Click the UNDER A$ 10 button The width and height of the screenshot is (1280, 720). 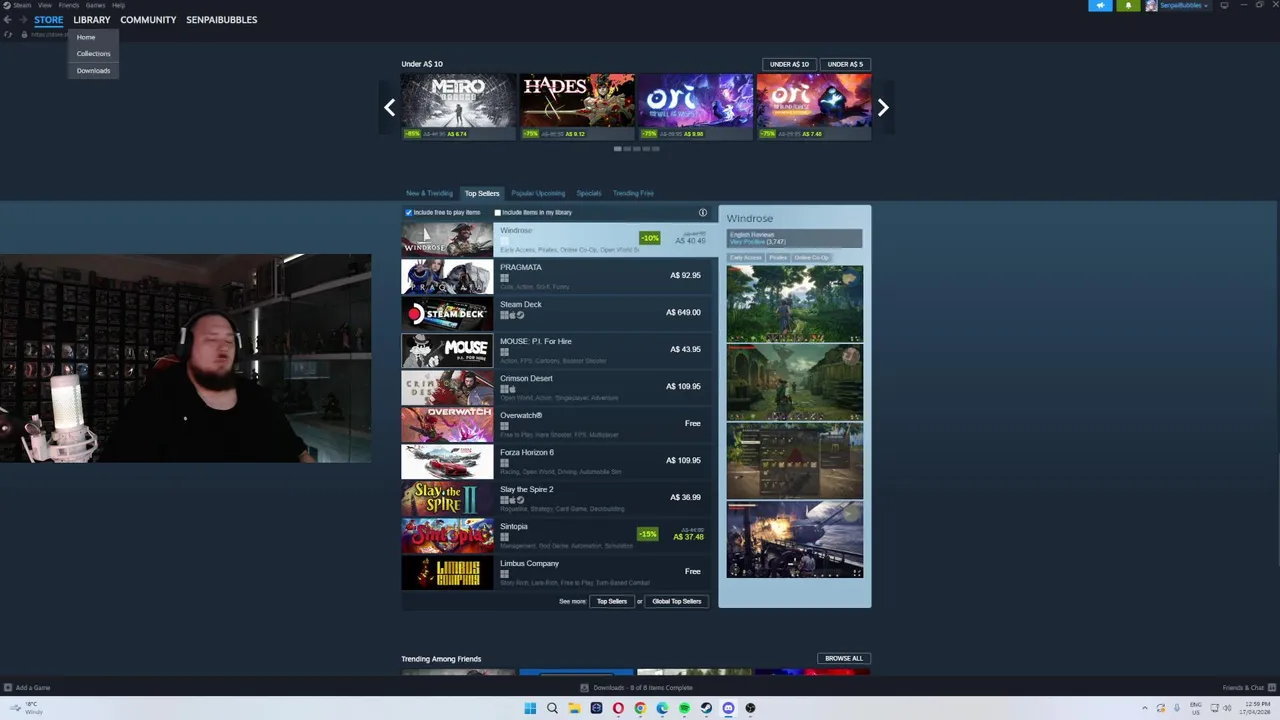tap(789, 64)
